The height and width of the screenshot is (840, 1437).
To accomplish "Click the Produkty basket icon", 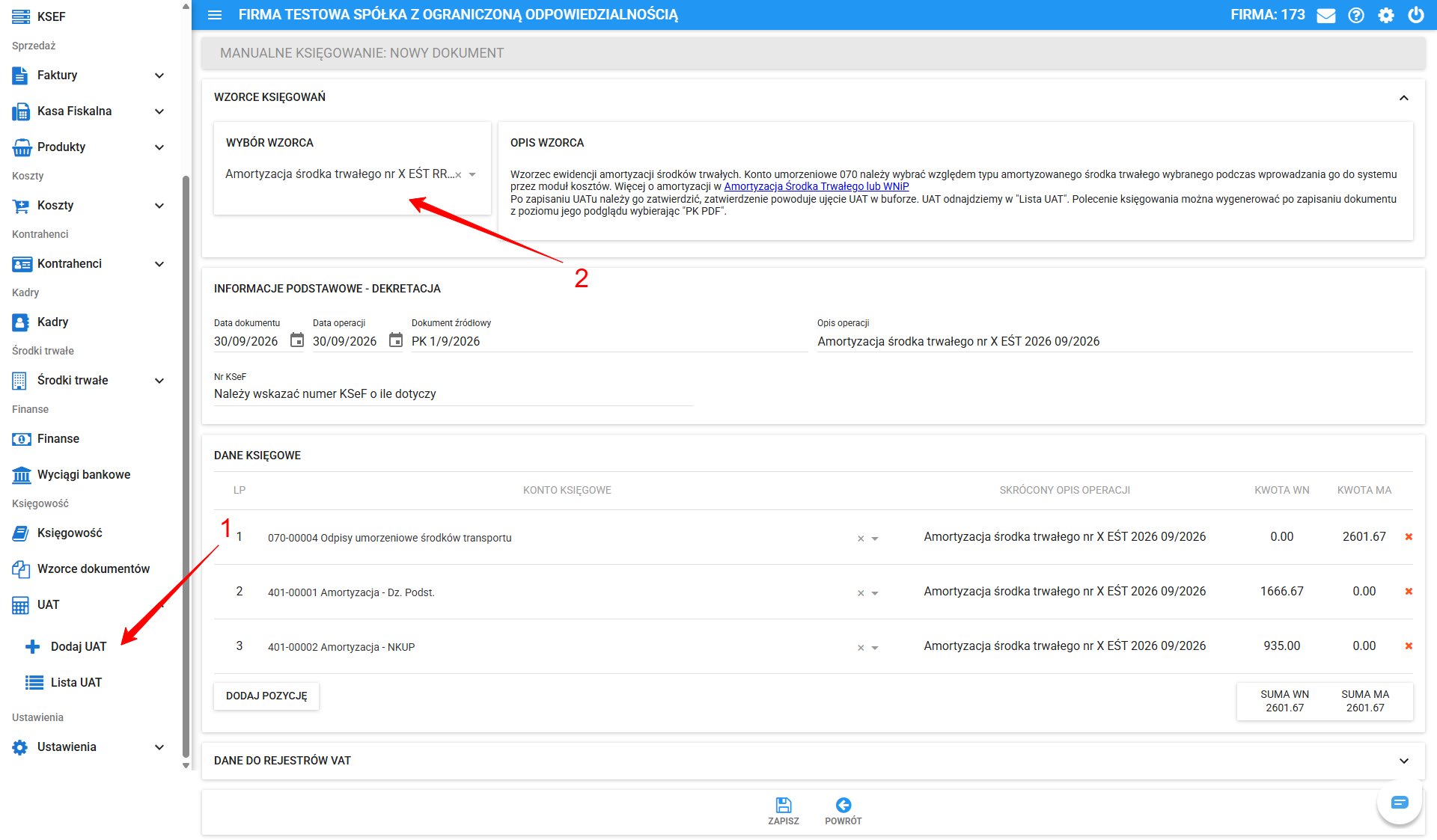I will pyautogui.click(x=22, y=147).
